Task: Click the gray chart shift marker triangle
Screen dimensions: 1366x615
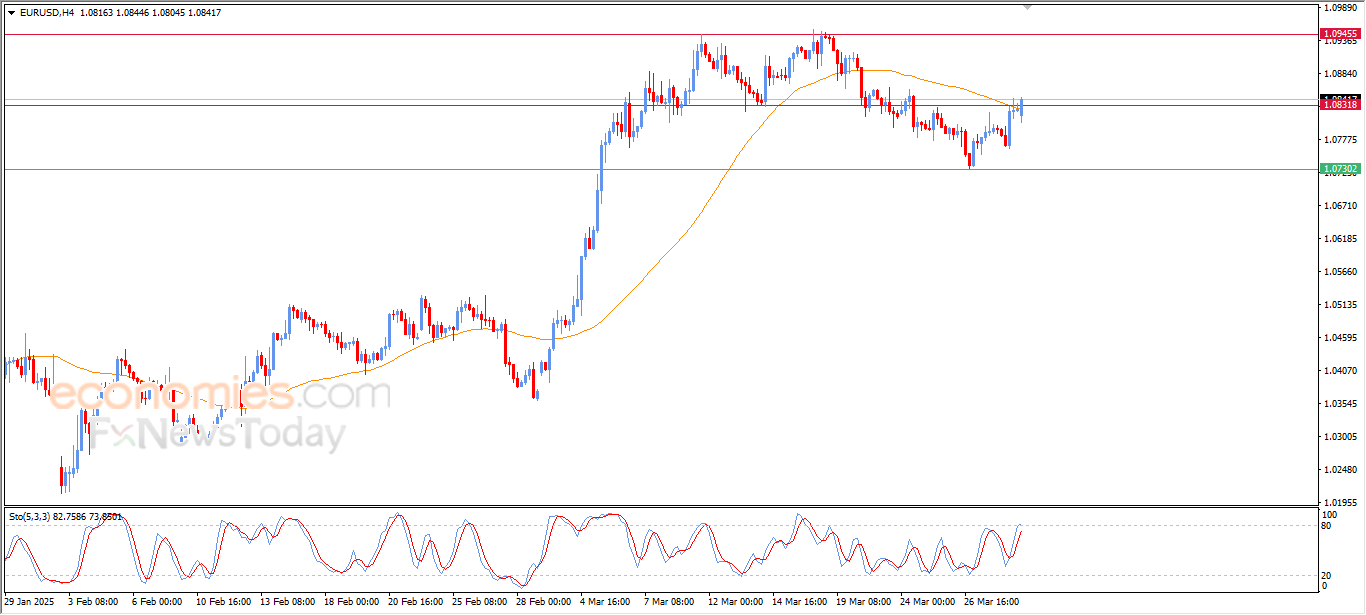Action: coord(1029,7)
